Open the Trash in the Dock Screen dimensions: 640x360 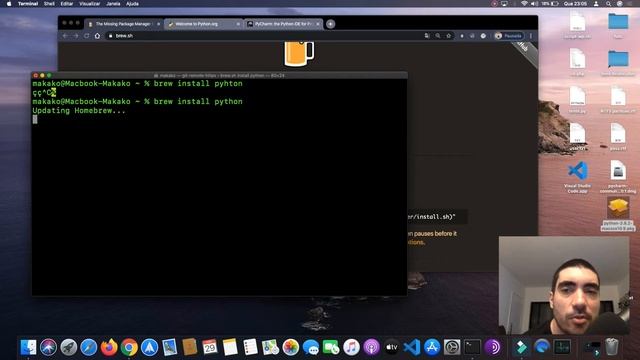pos(611,347)
